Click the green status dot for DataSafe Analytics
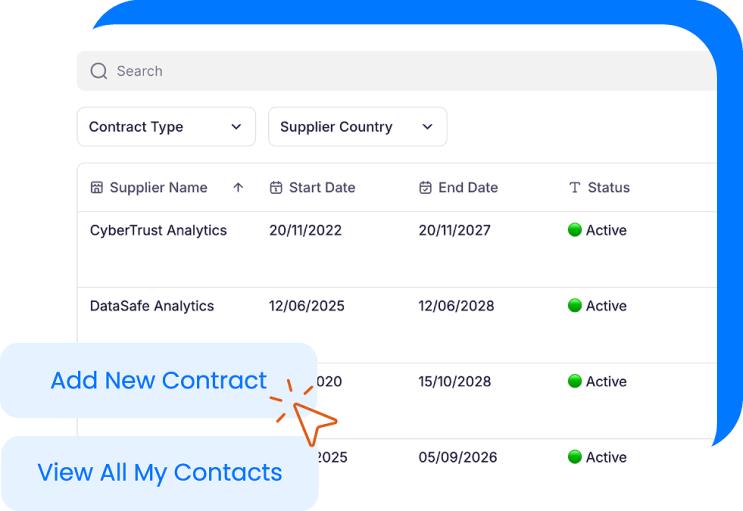The height and width of the screenshot is (511, 743). [x=575, y=306]
